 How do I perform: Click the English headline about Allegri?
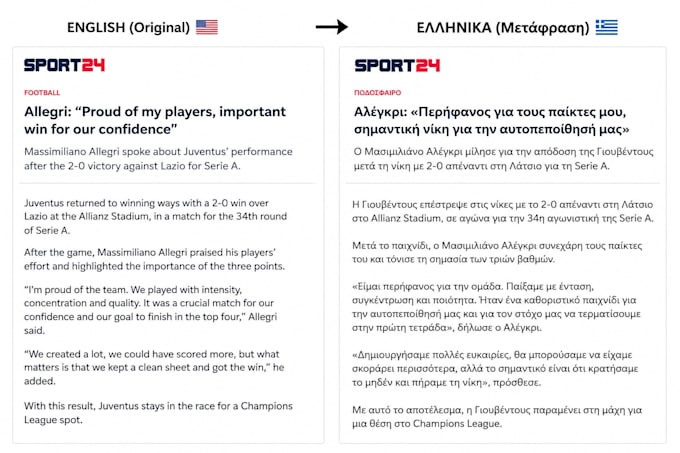155,121
